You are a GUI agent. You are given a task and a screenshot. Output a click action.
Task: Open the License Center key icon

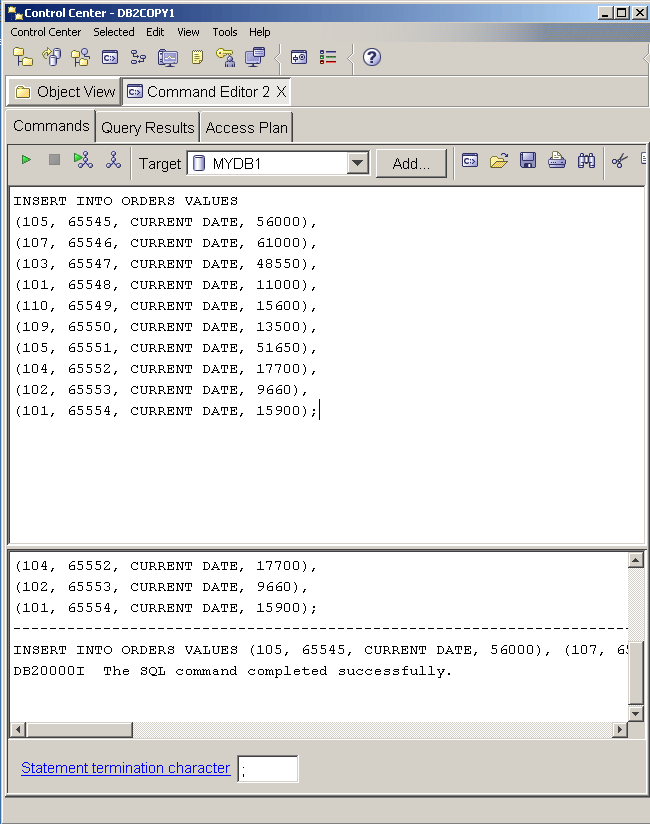pyautogui.click(x=225, y=57)
